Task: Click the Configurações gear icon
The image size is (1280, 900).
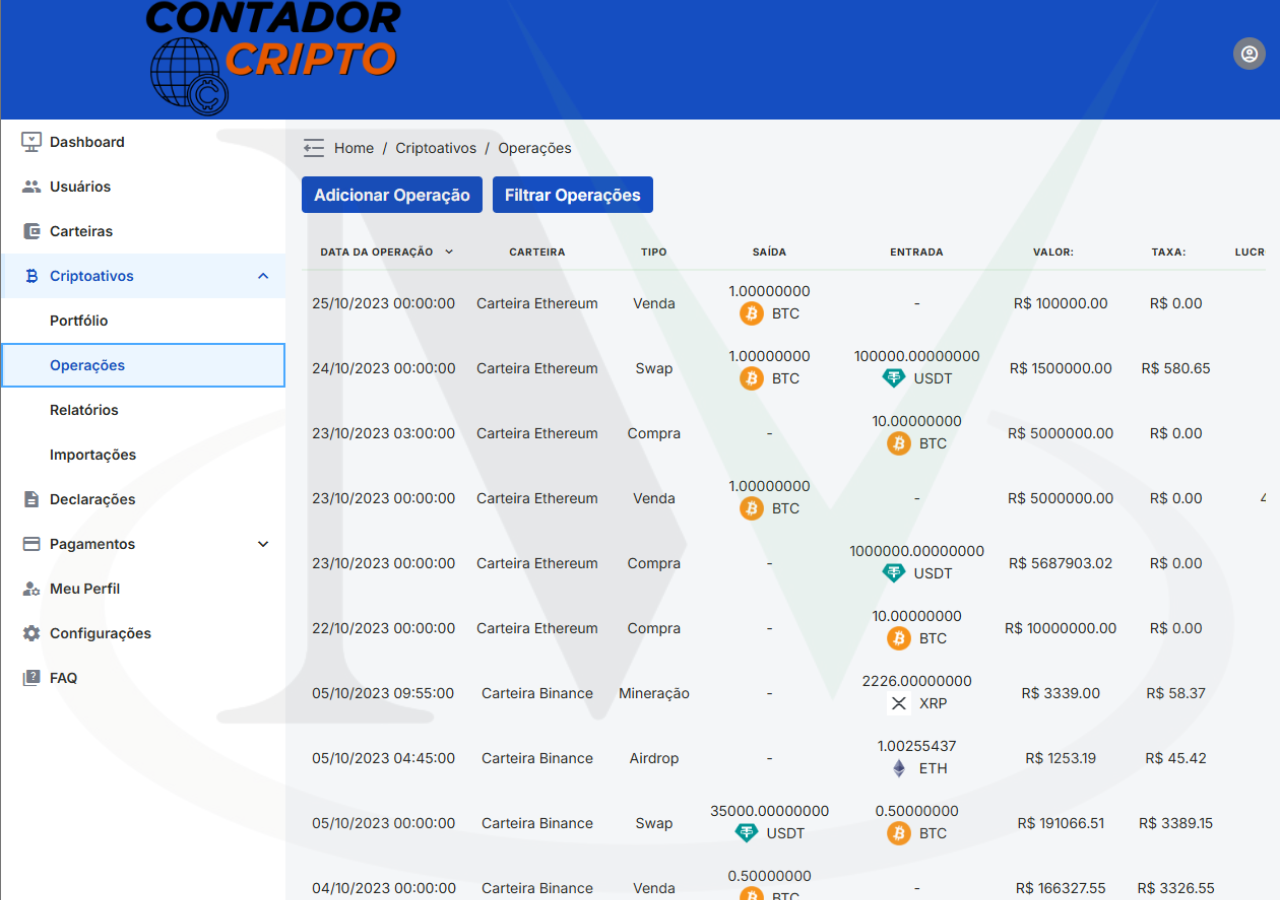Action: tap(32, 633)
